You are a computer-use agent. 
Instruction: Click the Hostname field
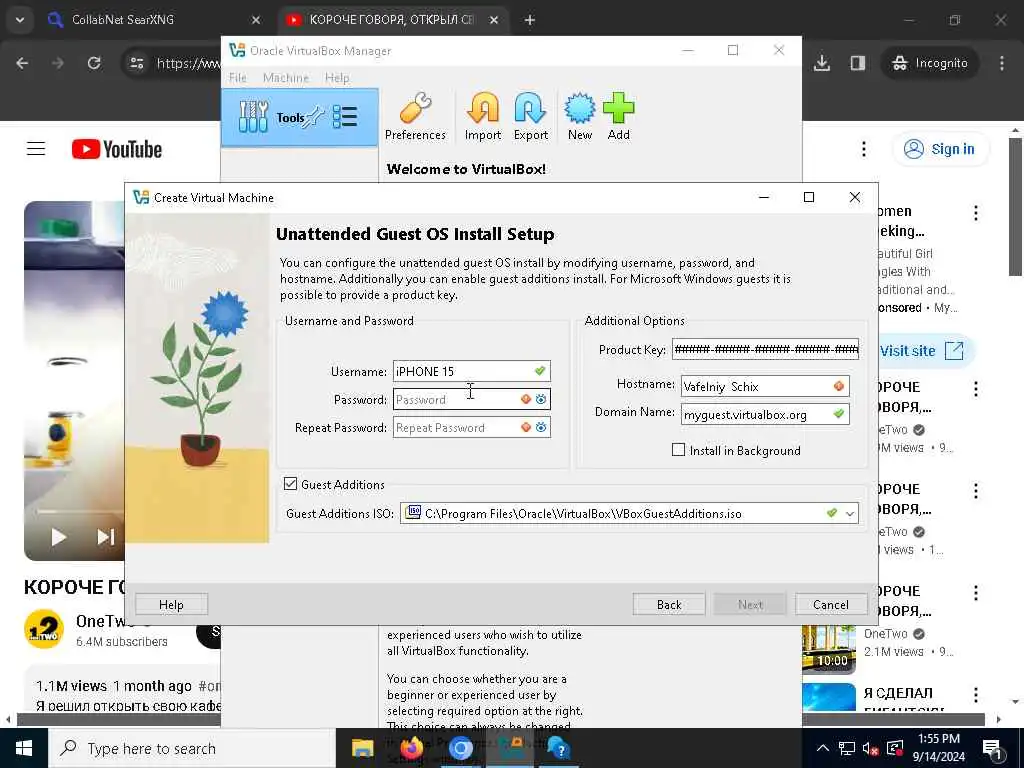click(765, 386)
